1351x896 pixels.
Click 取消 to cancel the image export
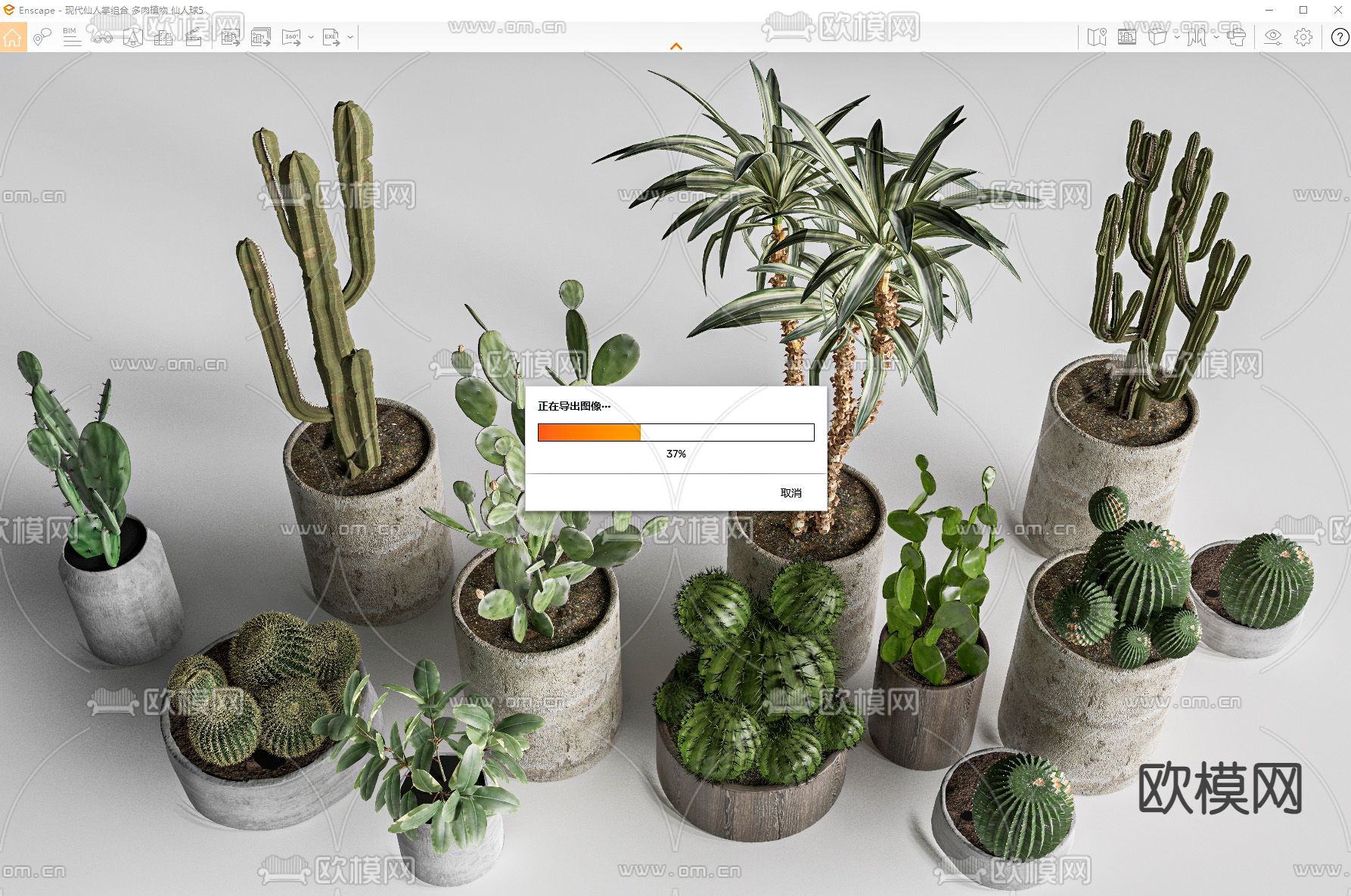[791, 493]
